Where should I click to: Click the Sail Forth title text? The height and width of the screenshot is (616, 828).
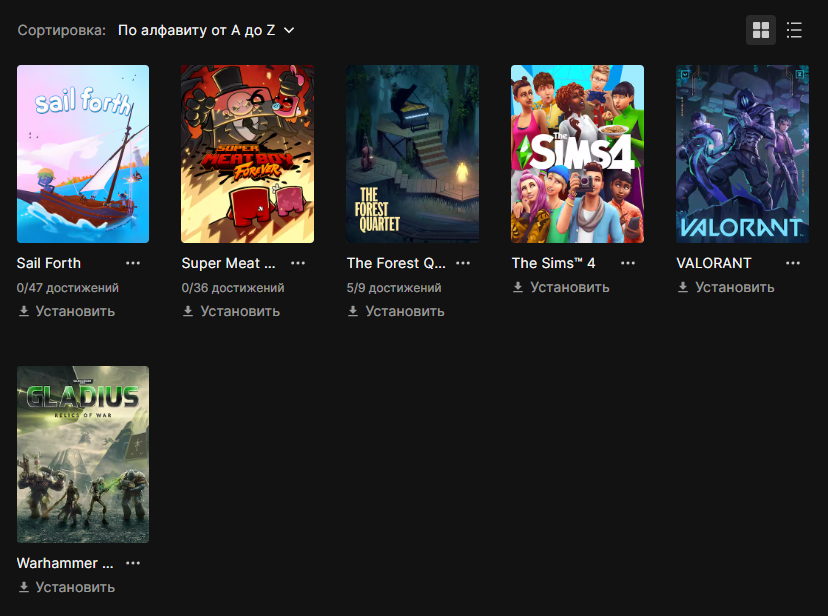[x=49, y=263]
